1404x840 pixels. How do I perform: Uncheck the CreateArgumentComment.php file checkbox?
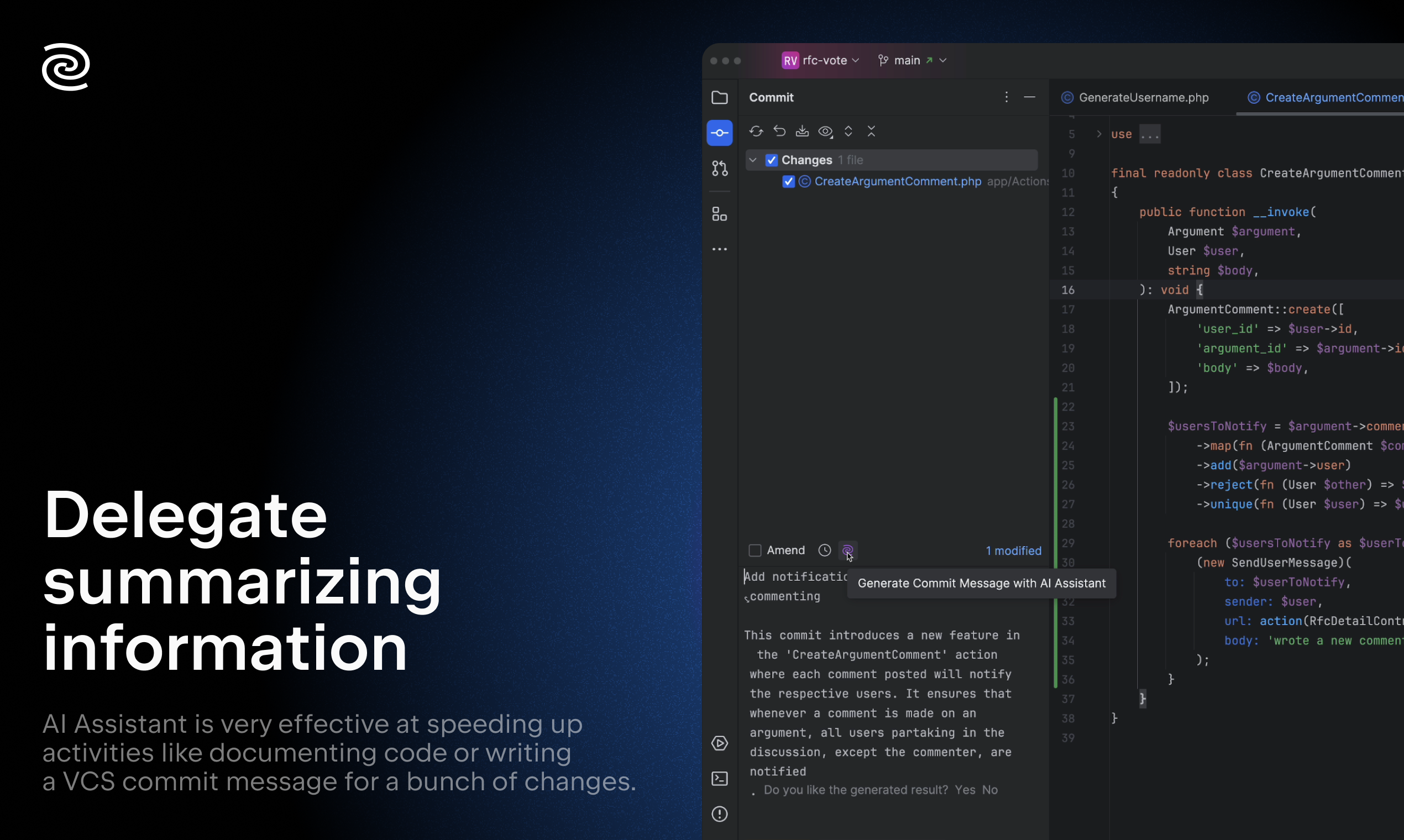pyautogui.click(x=788, y=182)
